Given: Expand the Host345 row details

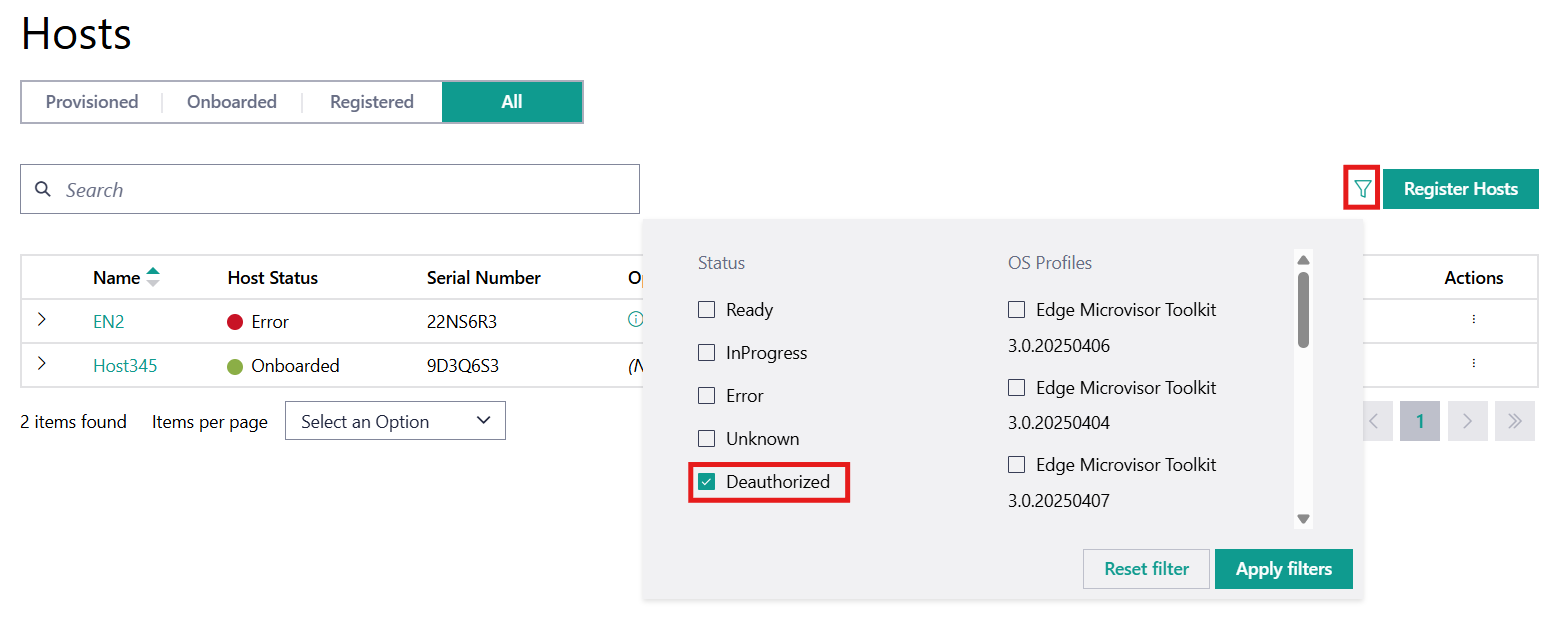Looking at the screenshot, I should pos(41,364).
